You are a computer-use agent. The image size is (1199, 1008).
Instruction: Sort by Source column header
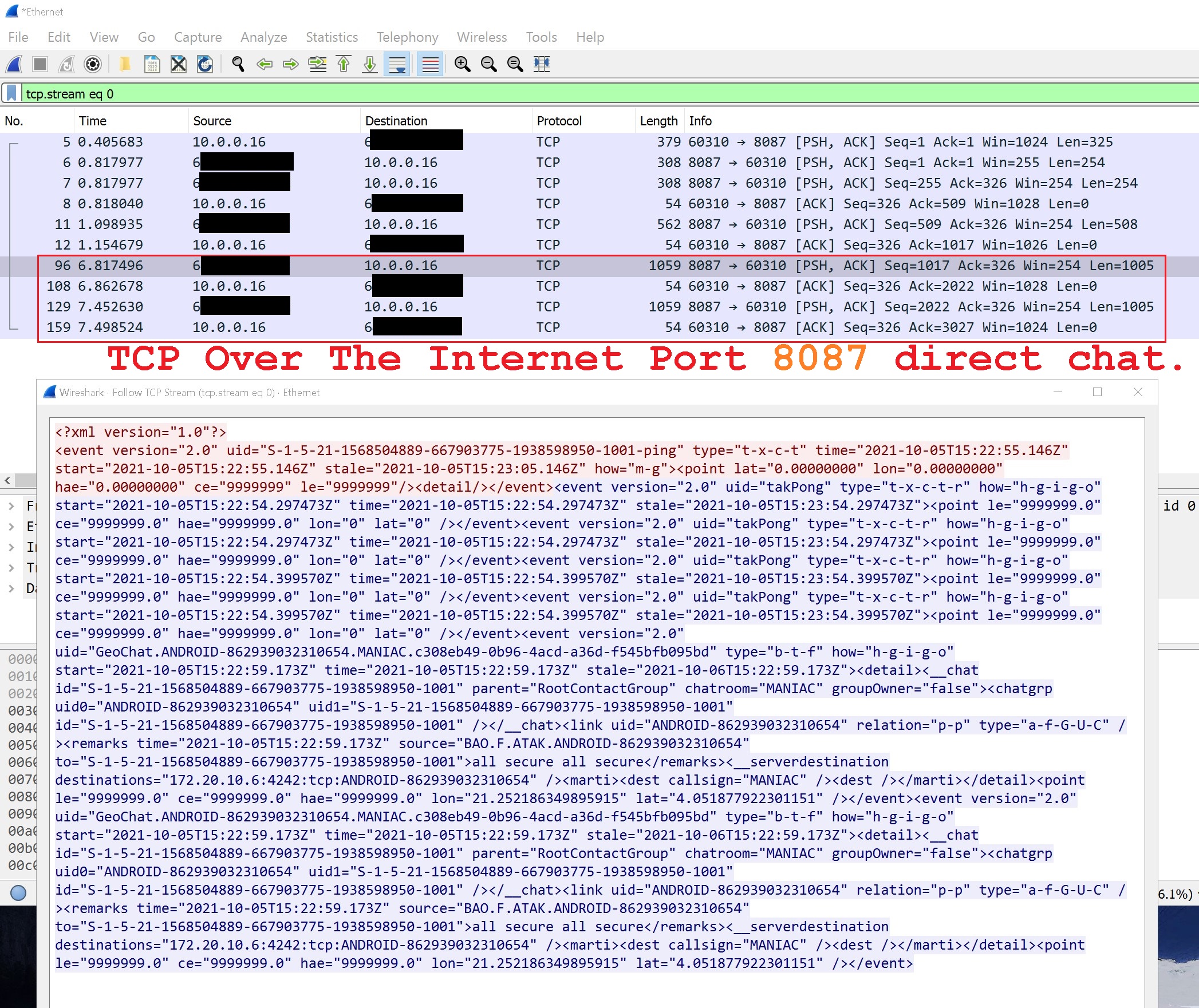coord(212,121)
